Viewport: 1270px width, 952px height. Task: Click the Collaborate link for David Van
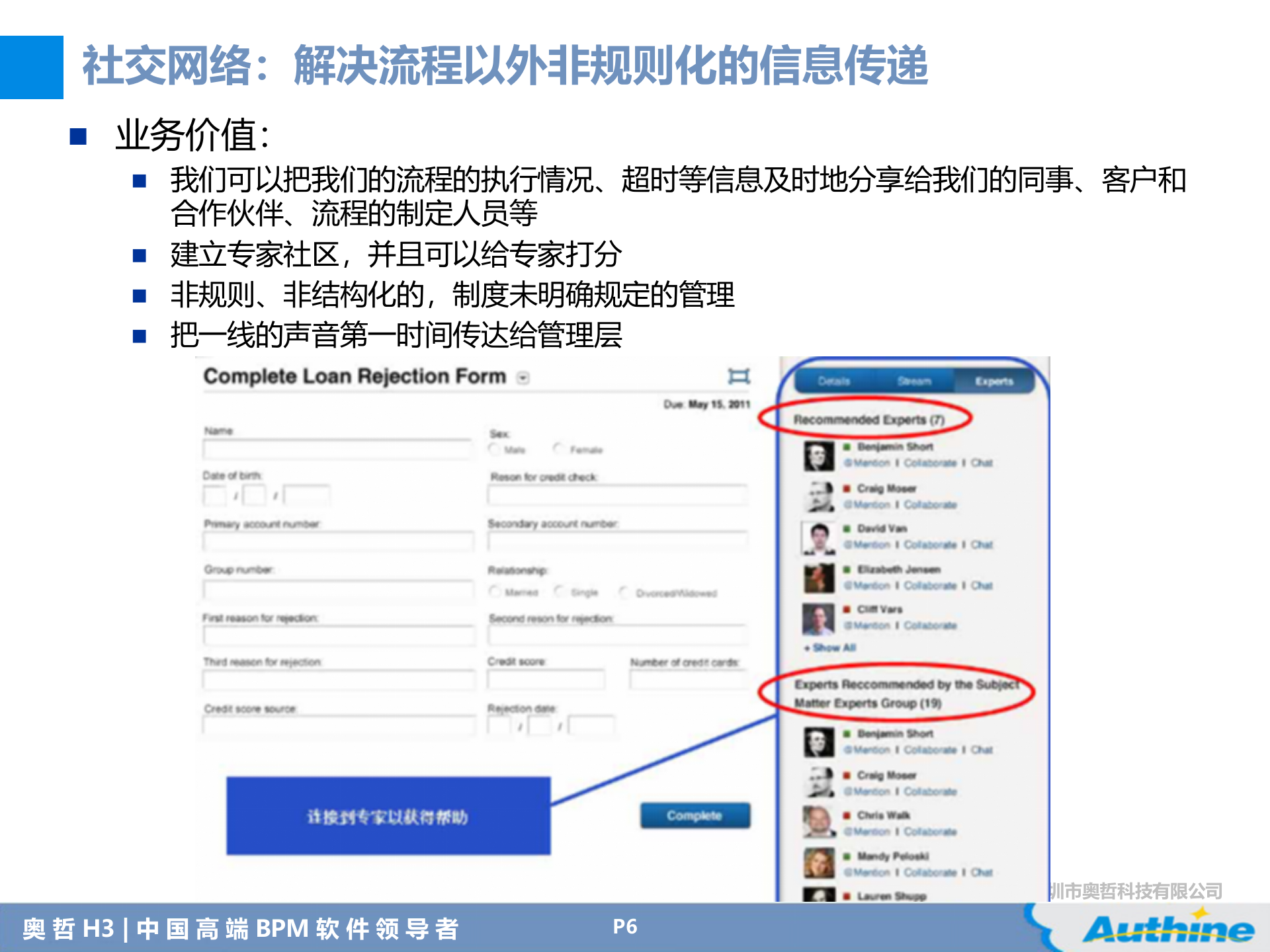click(930, 545)
